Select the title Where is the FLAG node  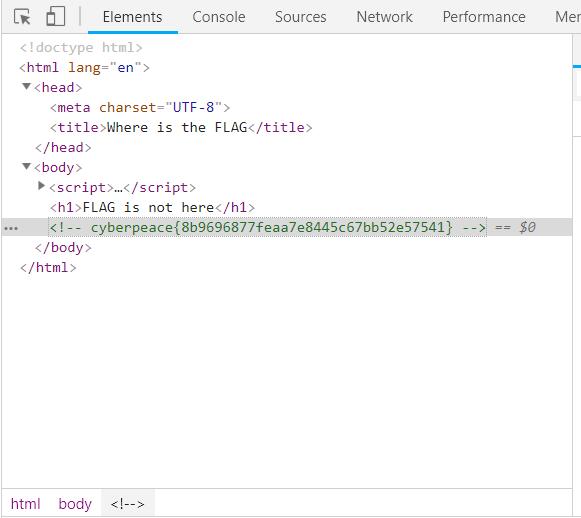[x=181, y=127]
